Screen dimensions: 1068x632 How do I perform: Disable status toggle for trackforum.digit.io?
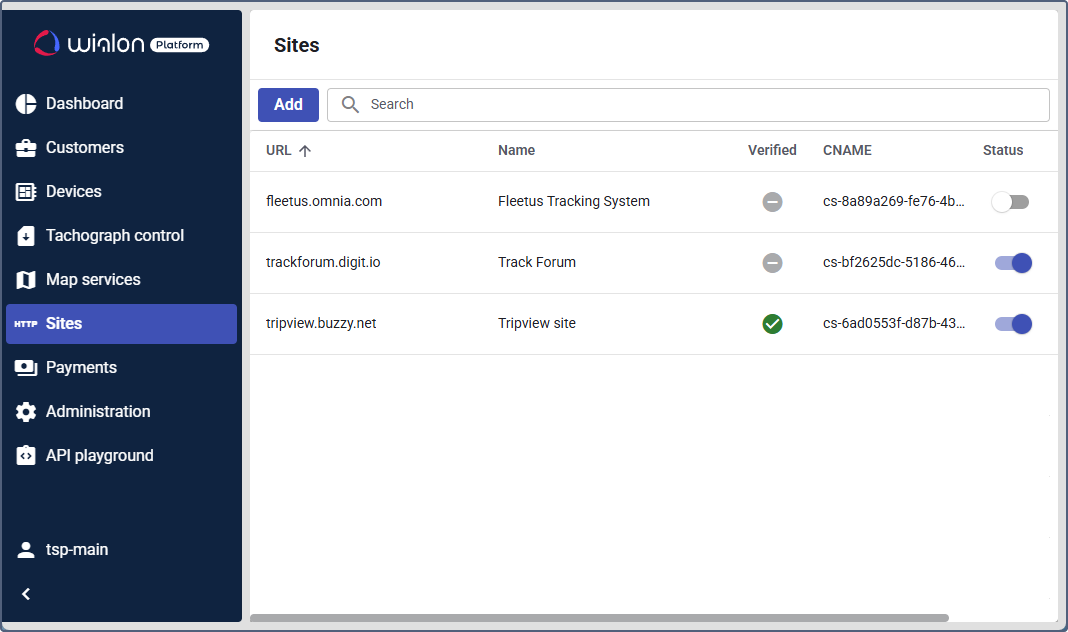pyautogui.click(x=1013, y=263)
